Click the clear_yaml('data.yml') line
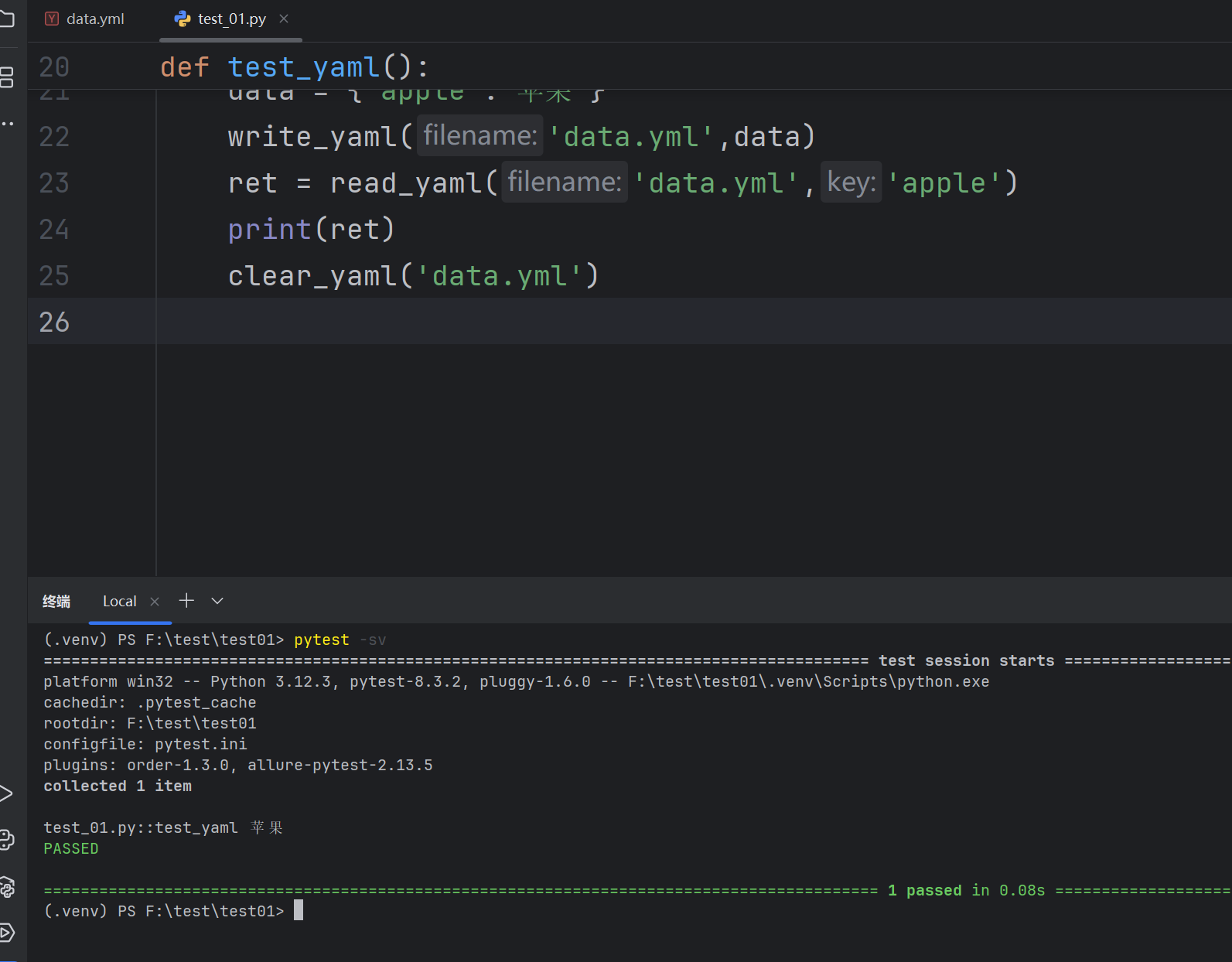 click(414, 276)
